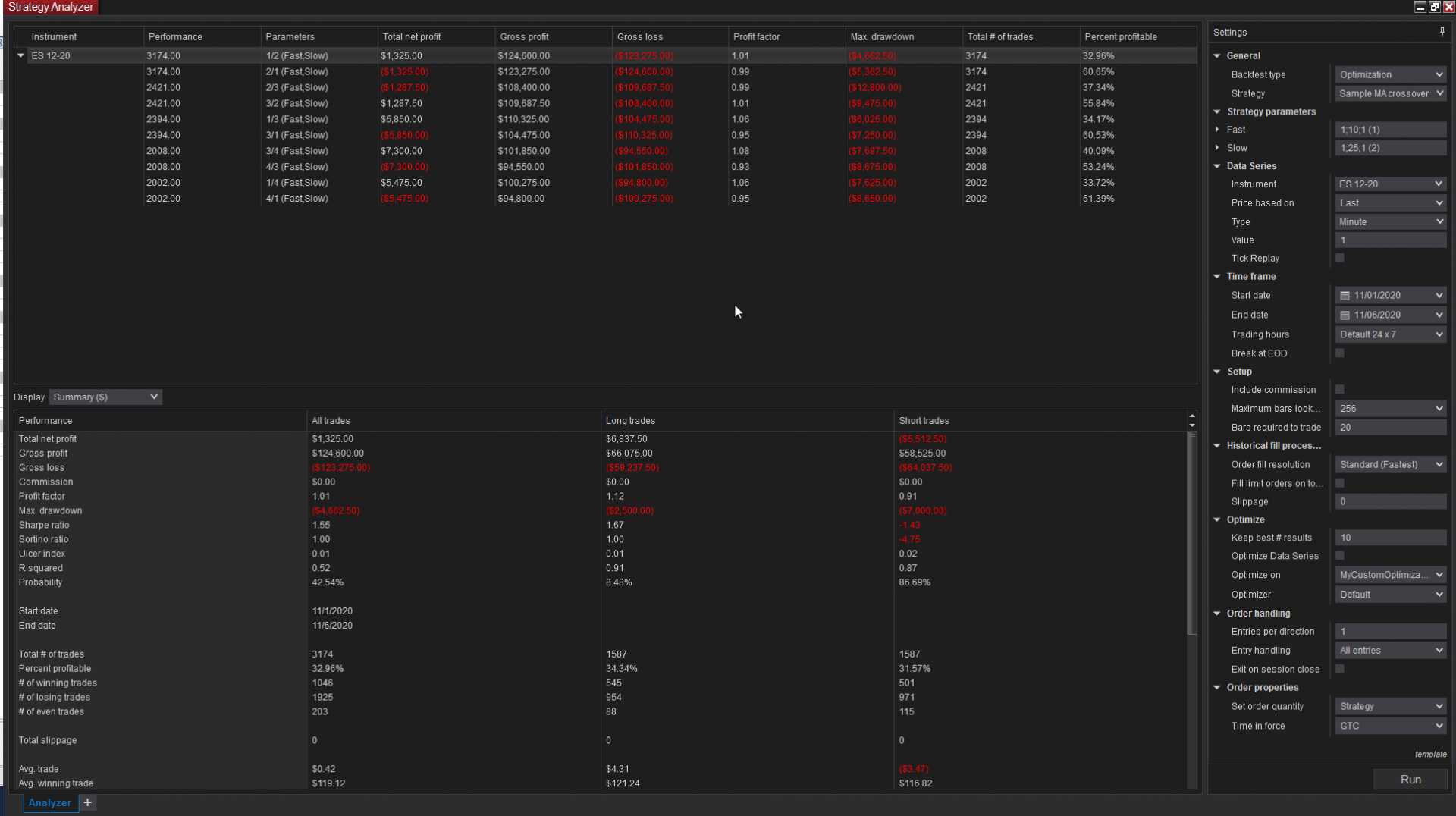This screenshot has width=1456, height=816.
Task: Collapse the General settings section
Action: pyautogui.click(x=1217, y=56)
